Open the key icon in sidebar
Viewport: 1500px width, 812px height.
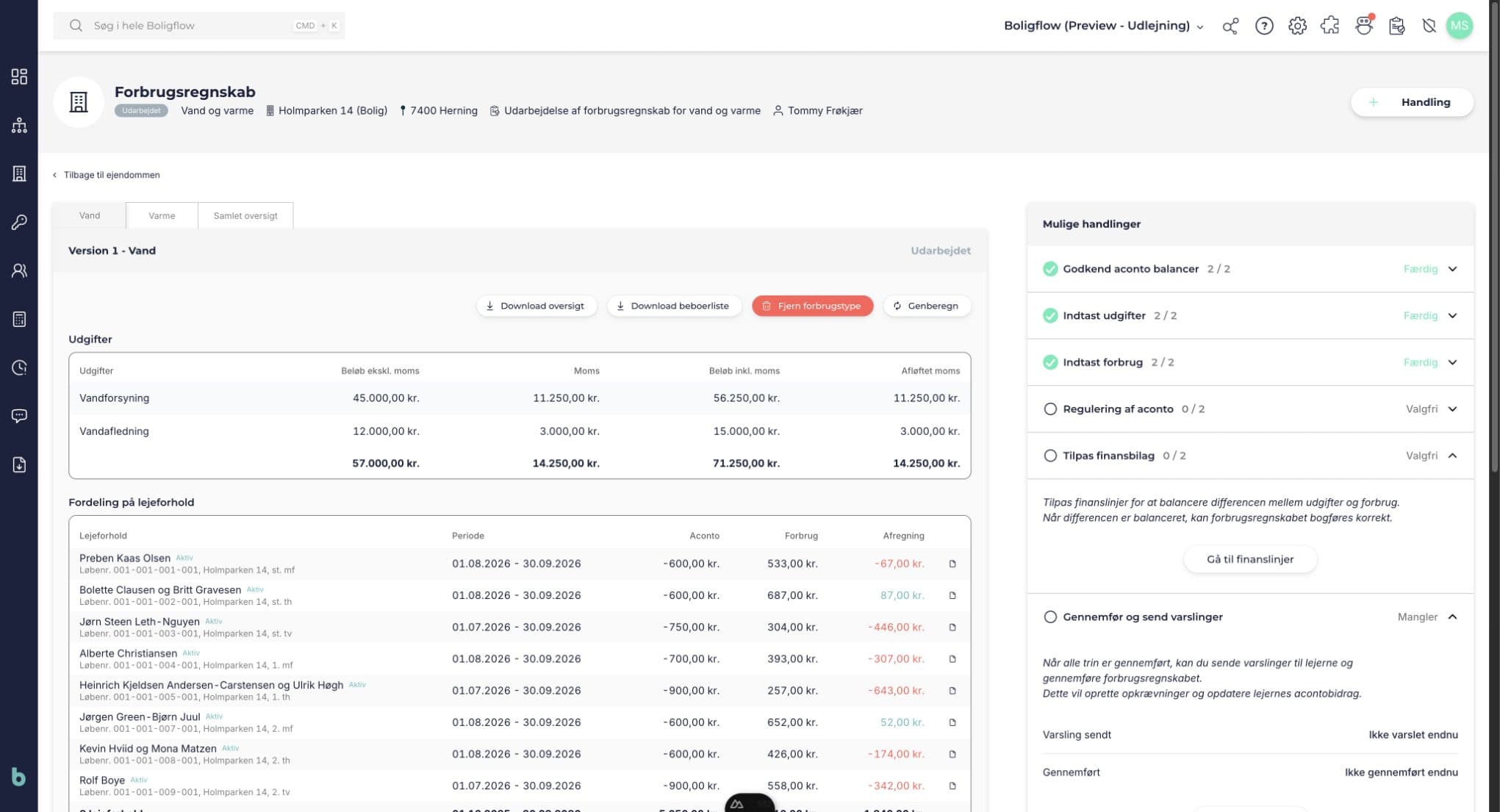point(19,222)
